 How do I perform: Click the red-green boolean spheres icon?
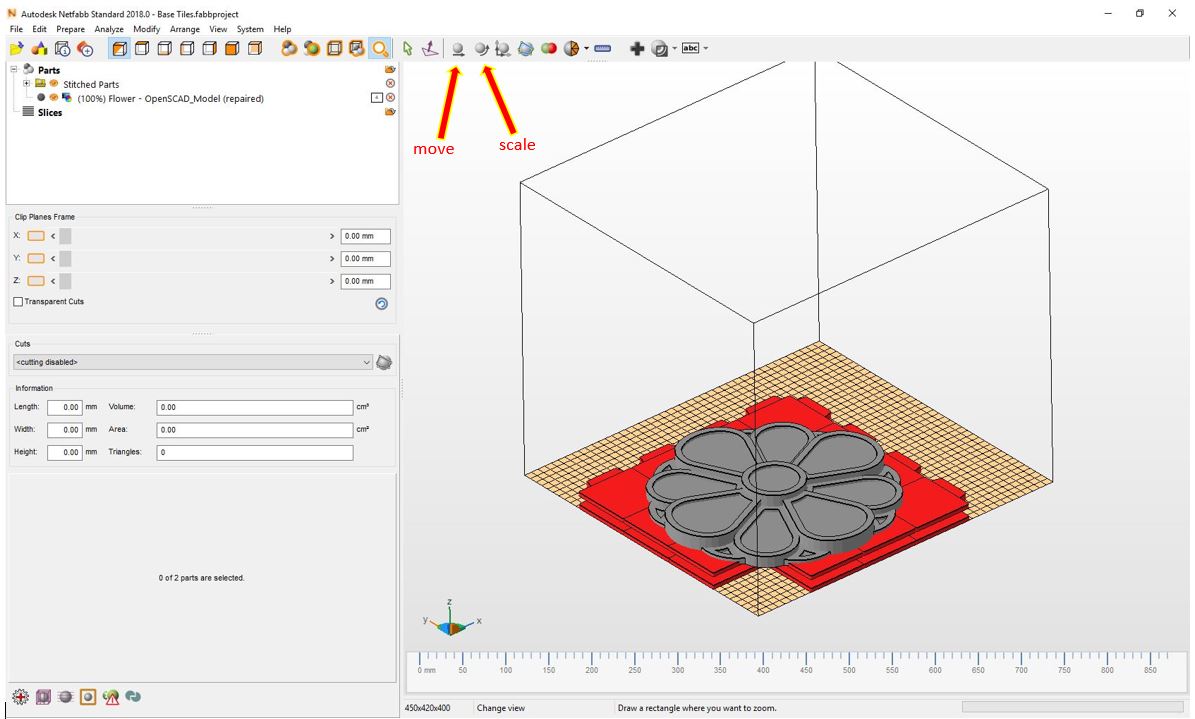point(548,49)
